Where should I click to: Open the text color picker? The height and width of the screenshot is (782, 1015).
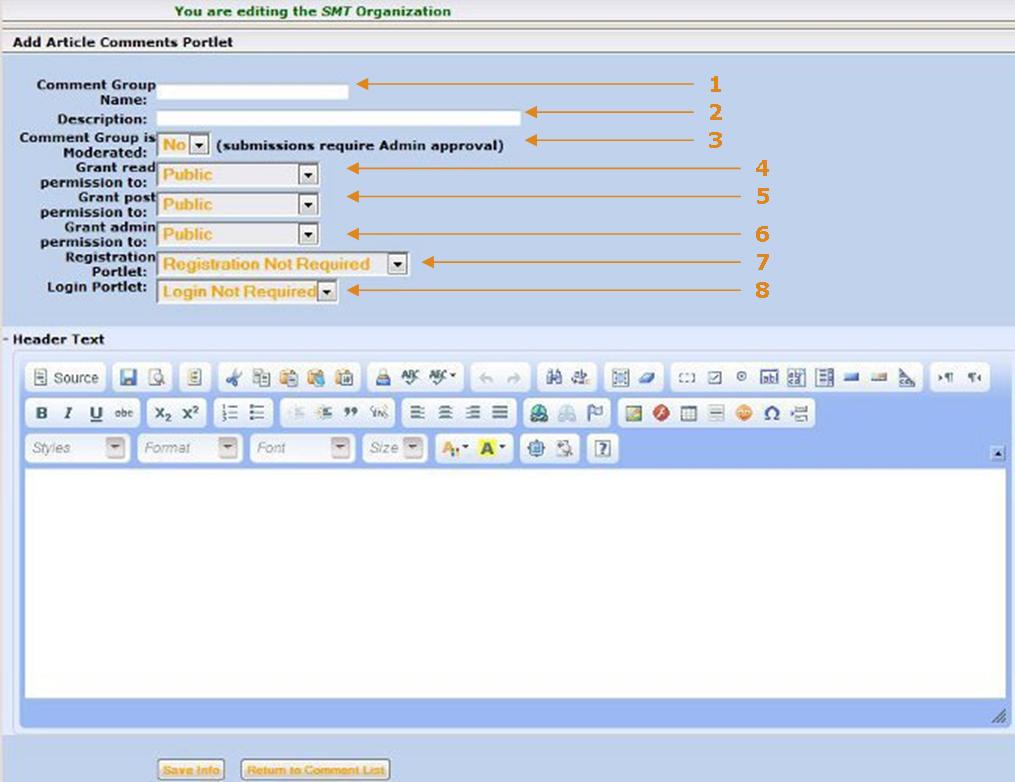point(454,448)
